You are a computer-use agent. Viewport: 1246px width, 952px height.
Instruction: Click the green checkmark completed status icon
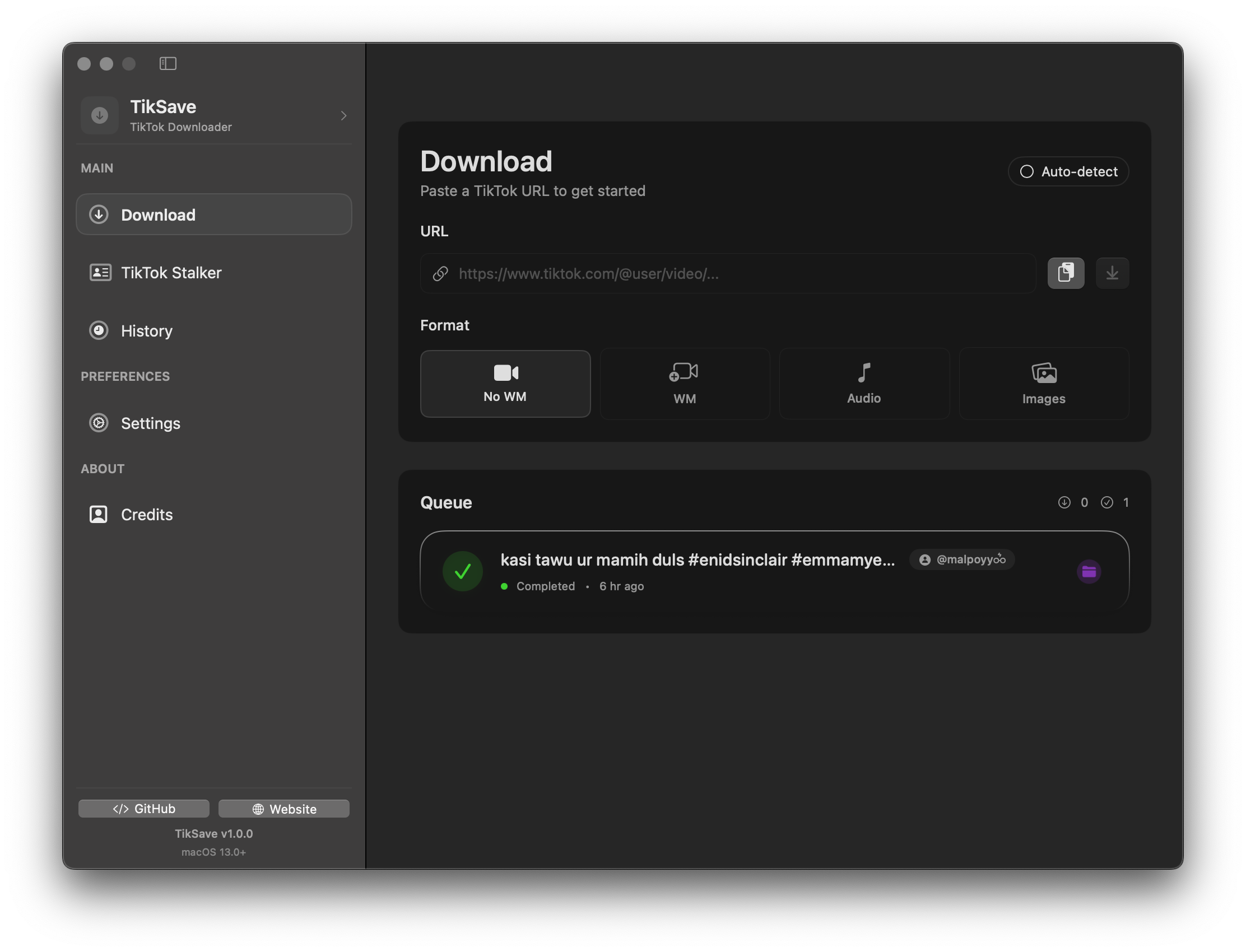(x=463, y=571)
